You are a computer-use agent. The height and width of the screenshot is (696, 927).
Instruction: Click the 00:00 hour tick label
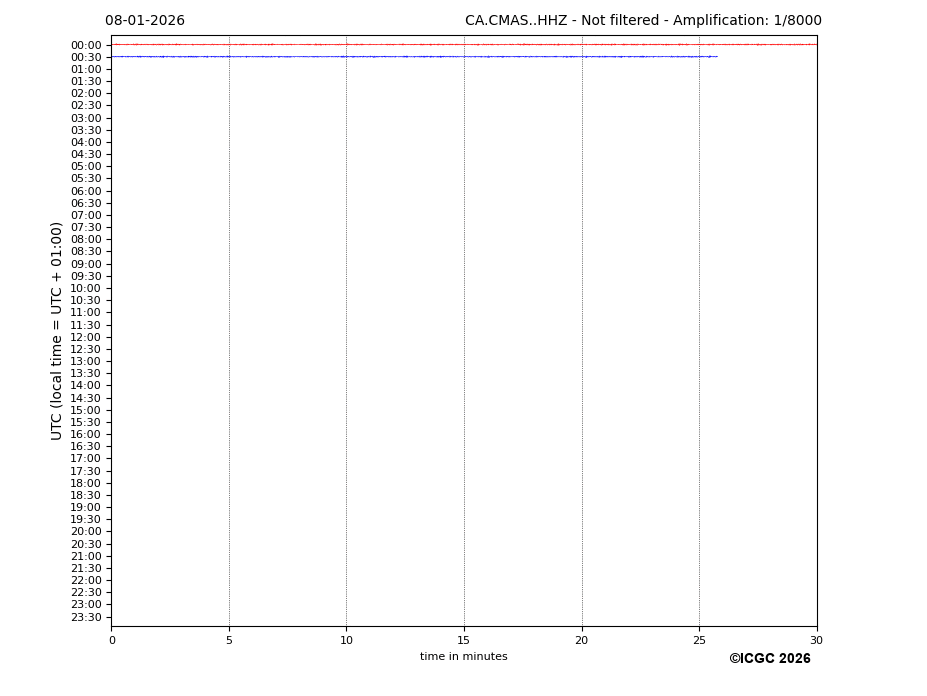tap(85, 45)
